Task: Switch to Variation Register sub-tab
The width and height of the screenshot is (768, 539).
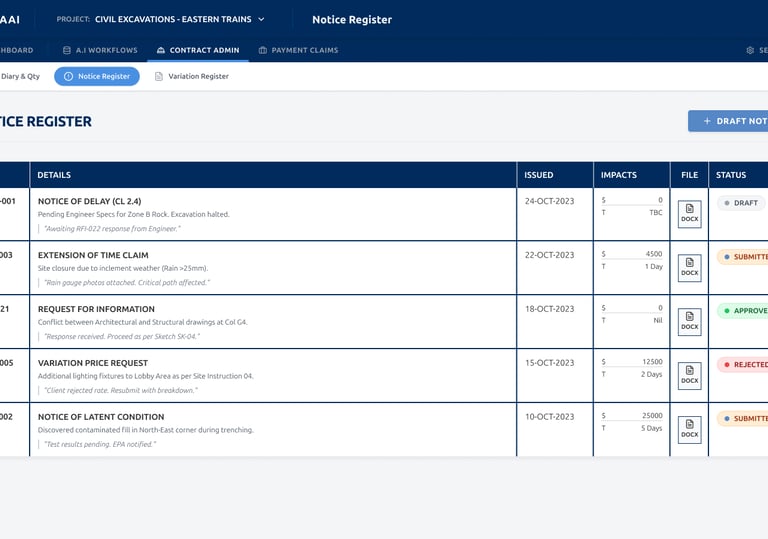Action: click(x=192, y=76)
